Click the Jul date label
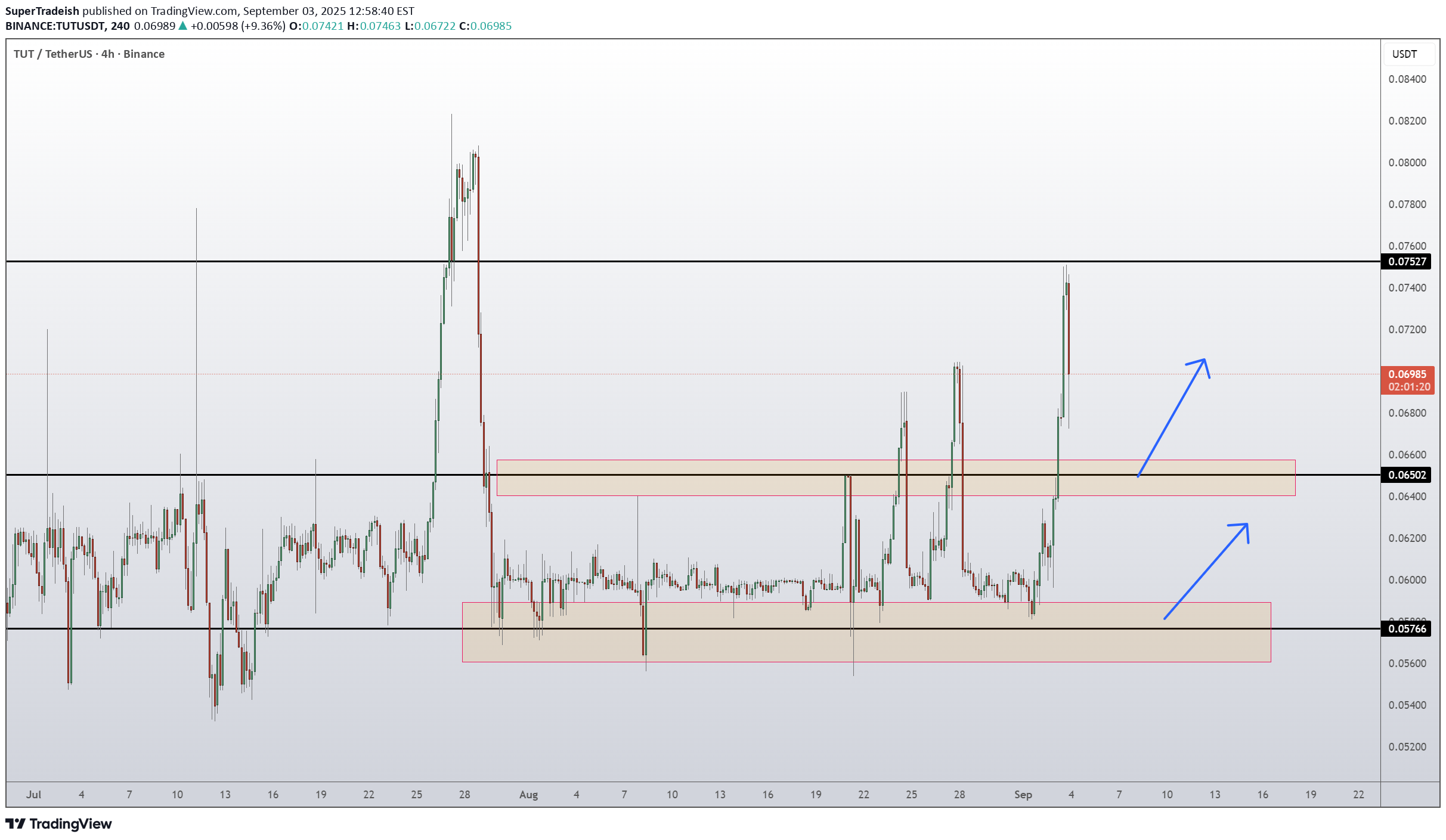1446x840 pixels. 34,794
